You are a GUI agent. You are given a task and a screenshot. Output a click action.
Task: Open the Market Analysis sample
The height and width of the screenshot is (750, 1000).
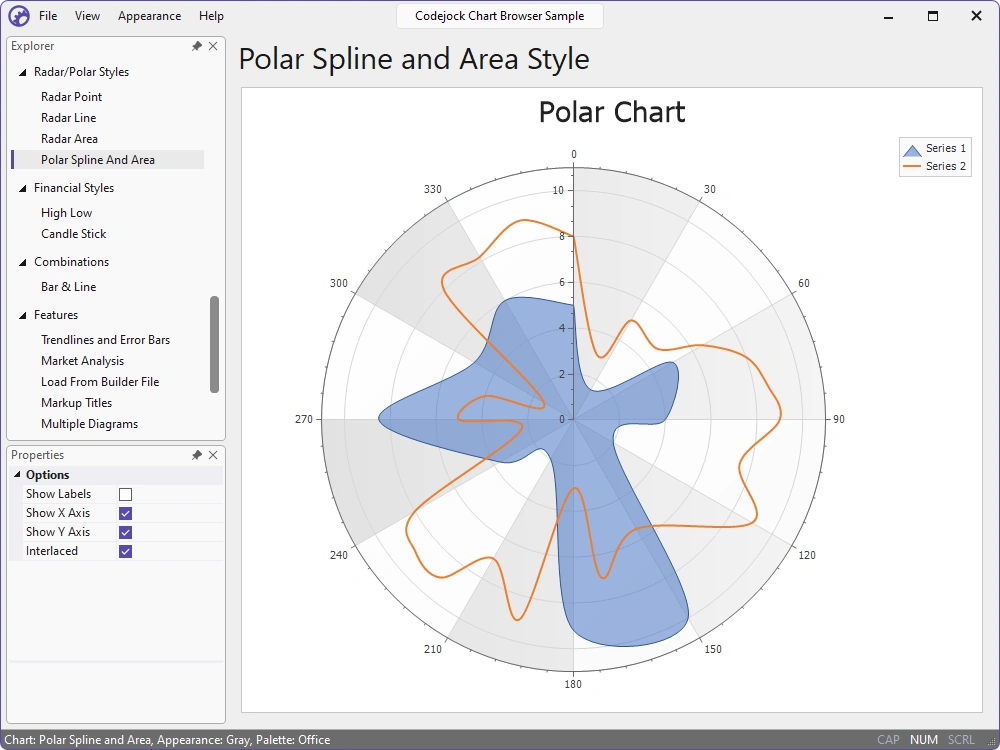(x=82, y=361)
